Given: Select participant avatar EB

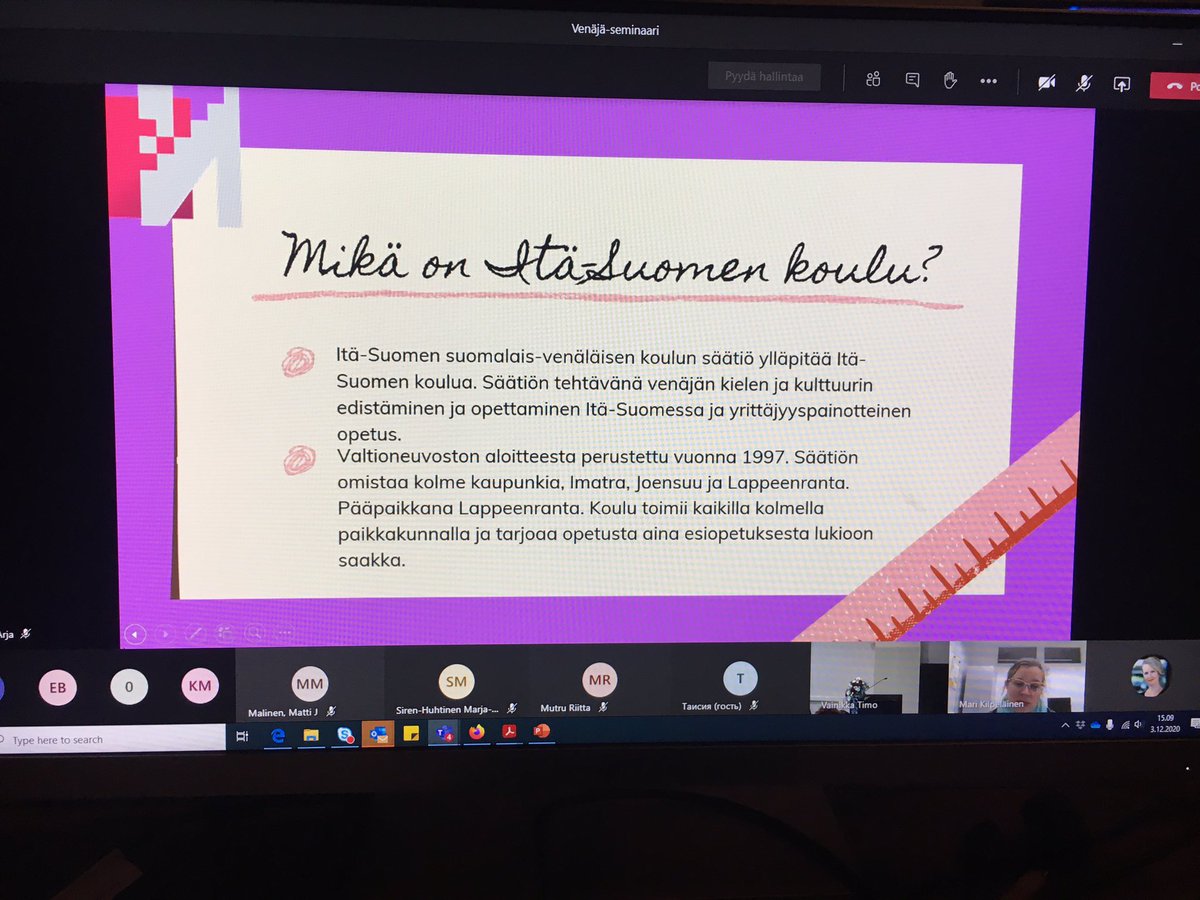Looking at the screenshot, I should [x=57, y=687].
